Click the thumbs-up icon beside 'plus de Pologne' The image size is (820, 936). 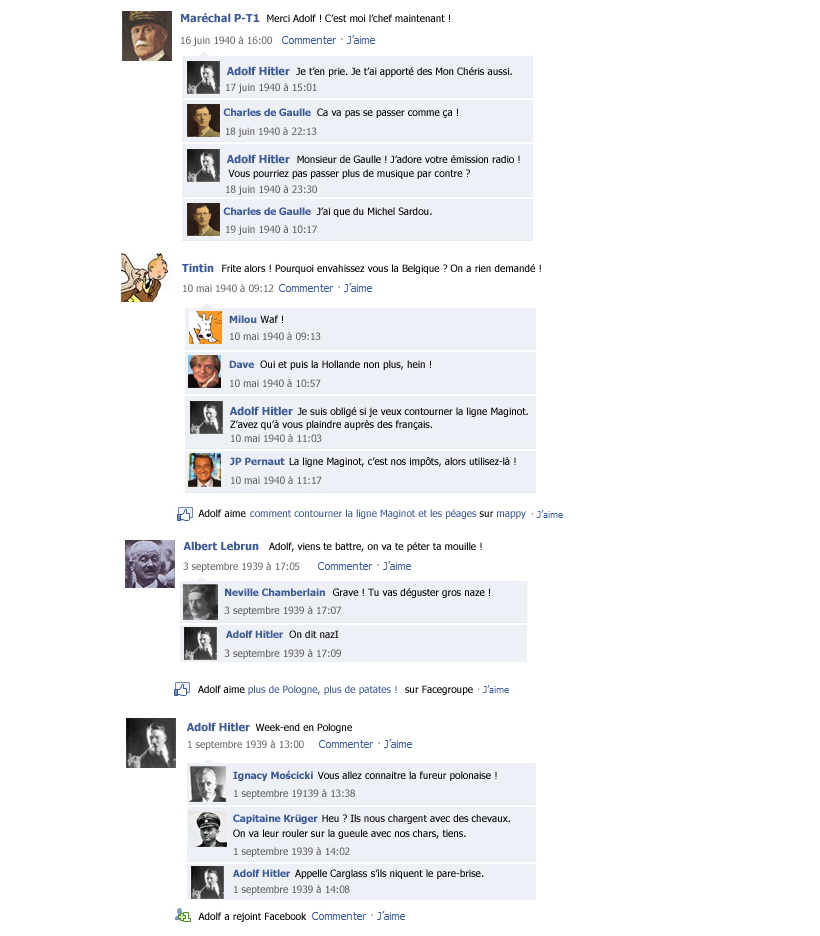coord(181,689)
